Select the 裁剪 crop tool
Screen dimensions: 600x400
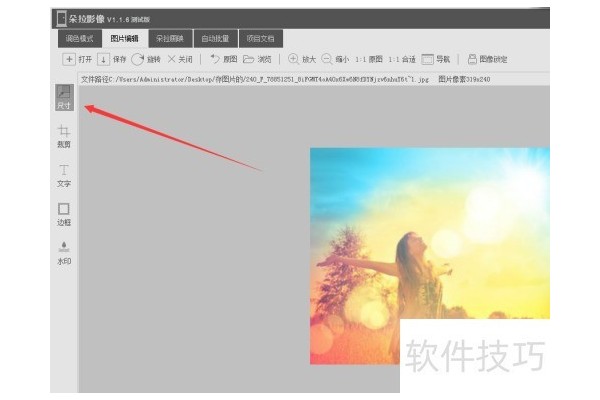click(x=64, y=136)
